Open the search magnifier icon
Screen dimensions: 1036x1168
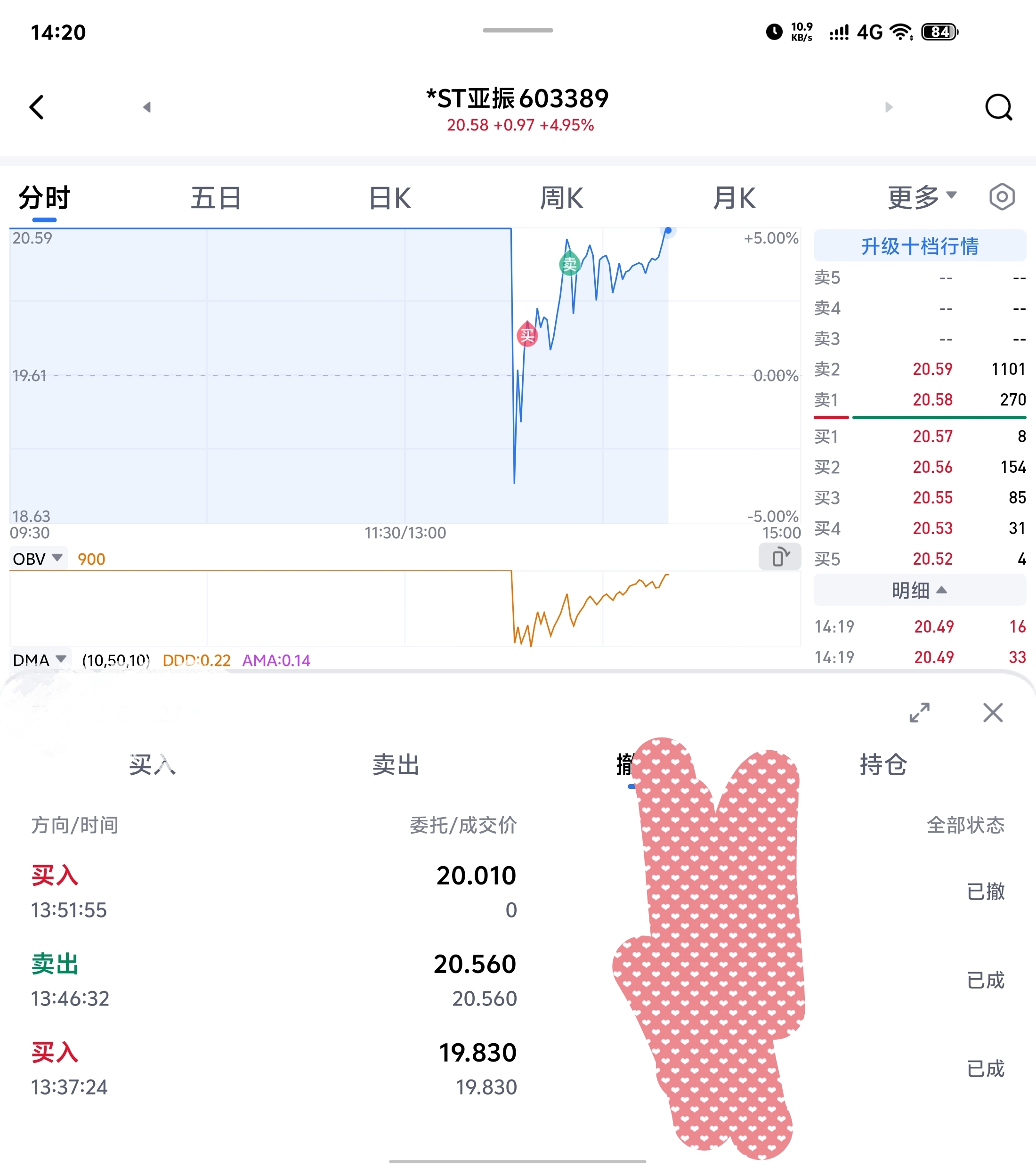998,107
